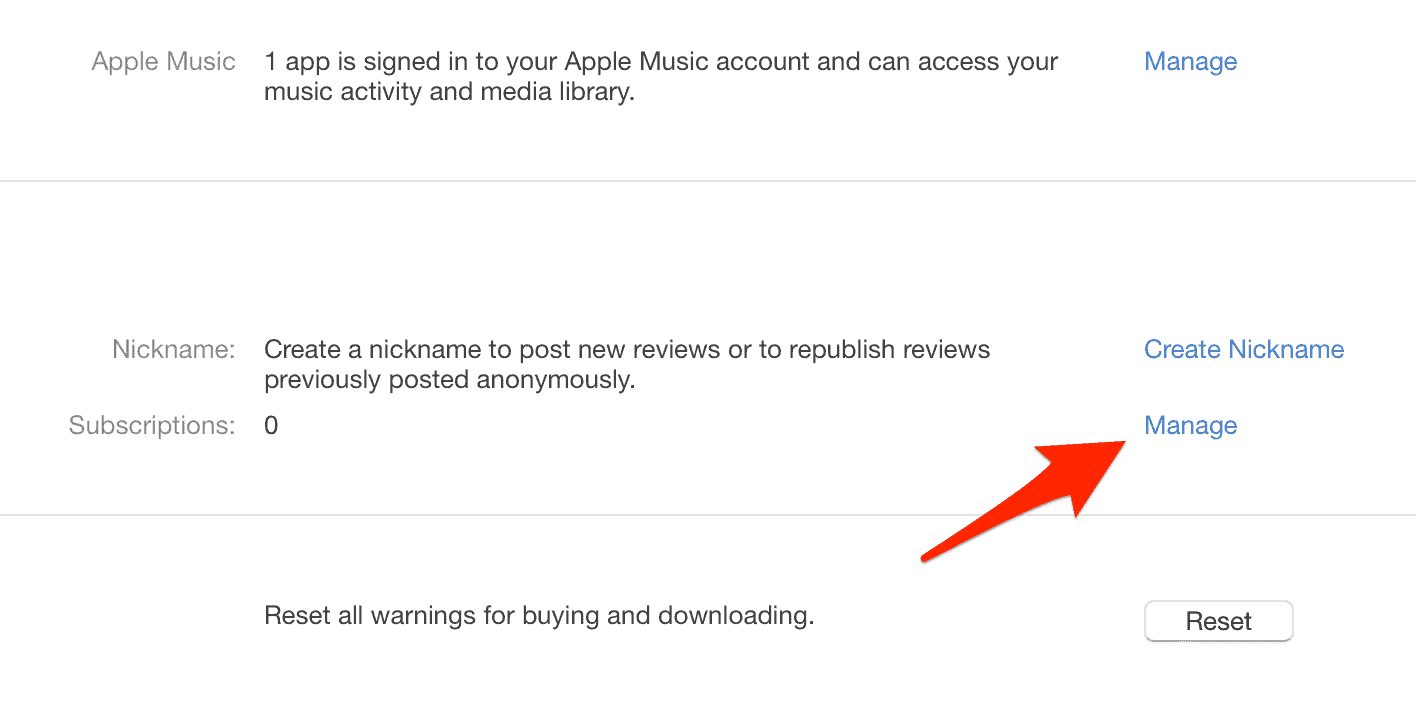The height and width of the screenshot is (706, 1416).
Task: Click the "1 app is signed in" text line
Action: (x=660, y=62)
